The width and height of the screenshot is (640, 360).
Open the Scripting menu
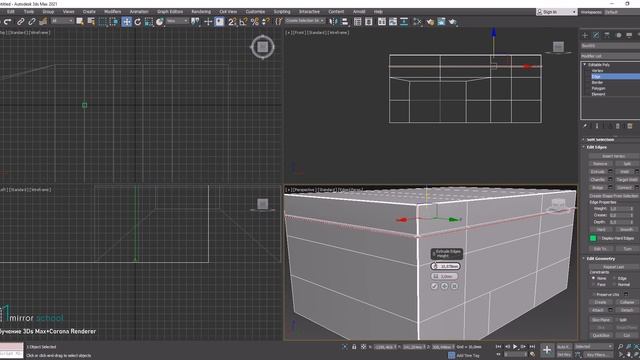pyautogui.click(x=282, y=12)
